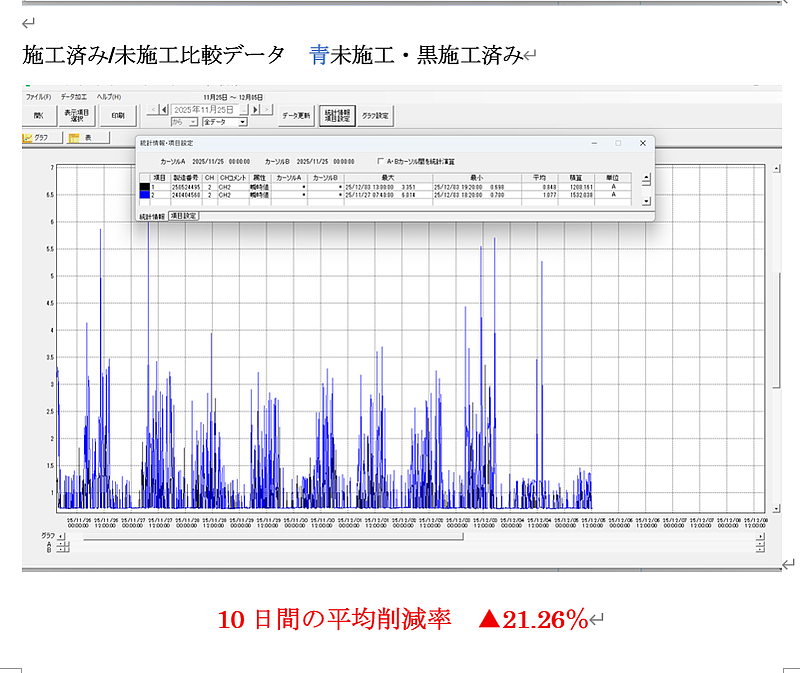
Task: Open the データ加工 menu
Action: tap(74, 97)
